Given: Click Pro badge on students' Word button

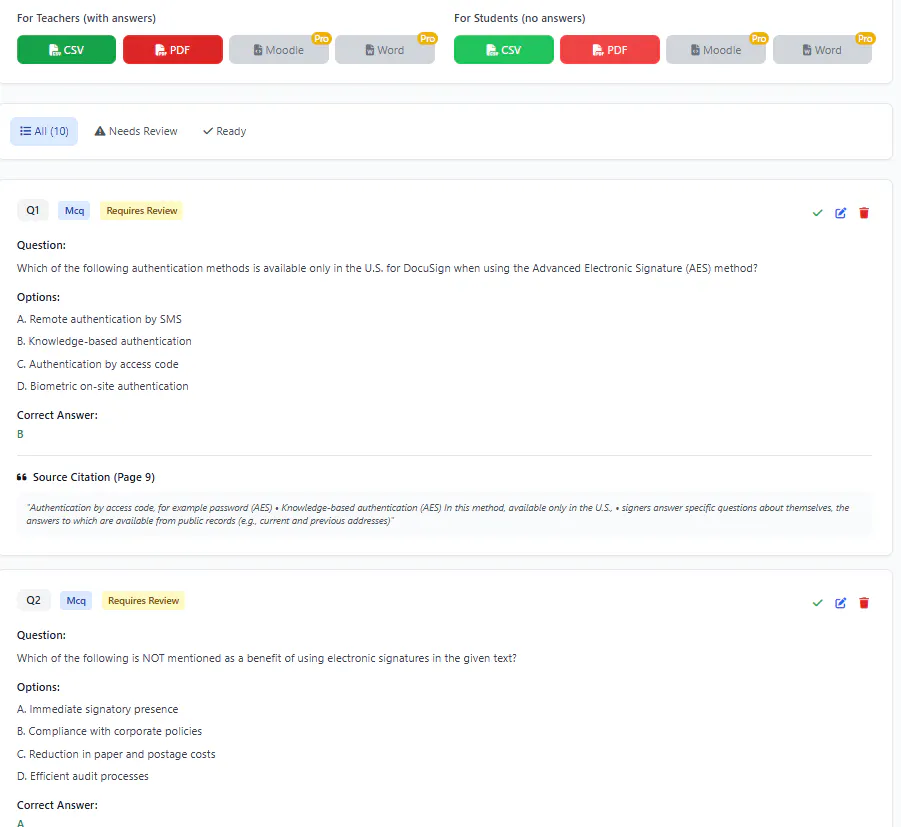Looking at the screenshot, I should 865,39.
